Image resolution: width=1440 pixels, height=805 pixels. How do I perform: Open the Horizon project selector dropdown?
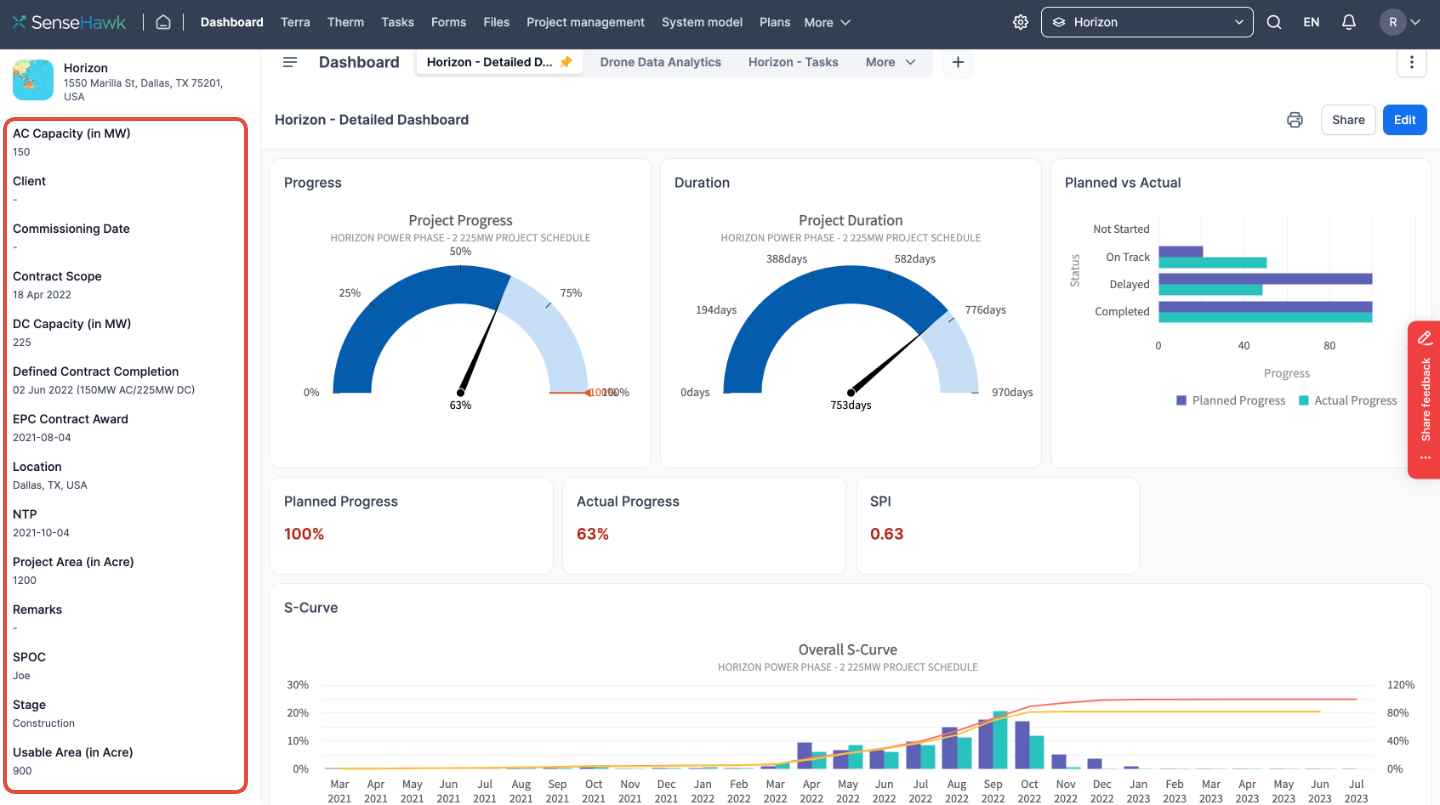tap(1147, 22)
